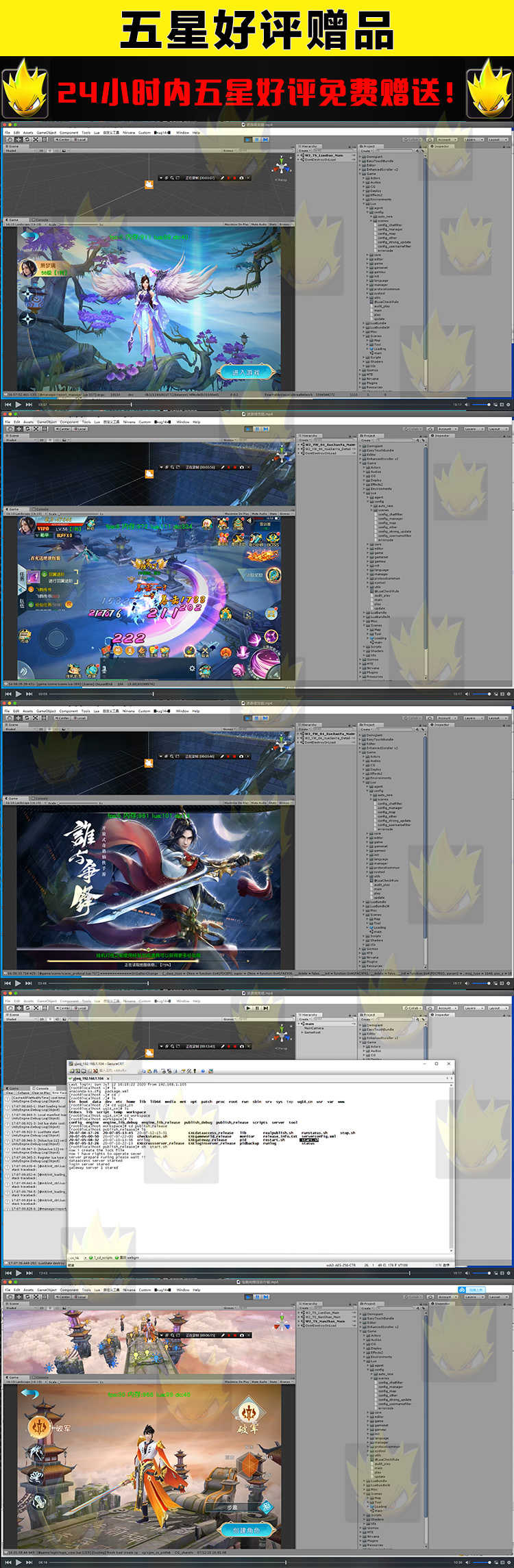The height and width of the screenshot is (1568, 514).
Task: Click 创建角色 button in character creation game
Action: [247, 1530]
